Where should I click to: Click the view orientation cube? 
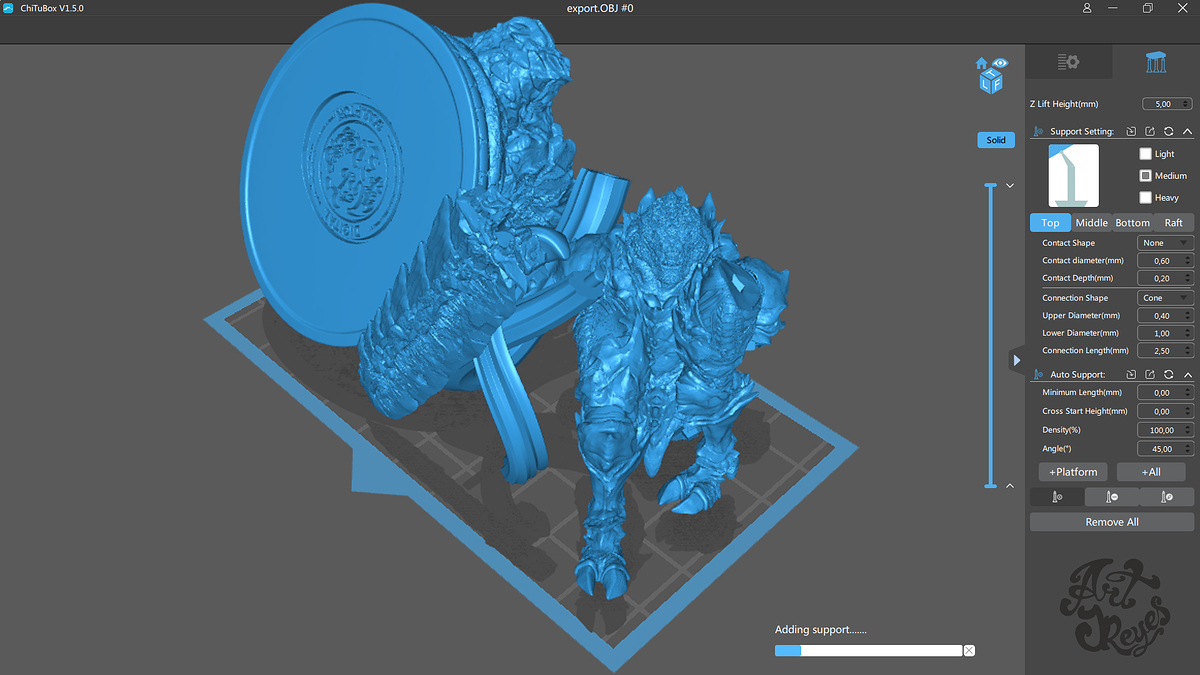[992, 82]
